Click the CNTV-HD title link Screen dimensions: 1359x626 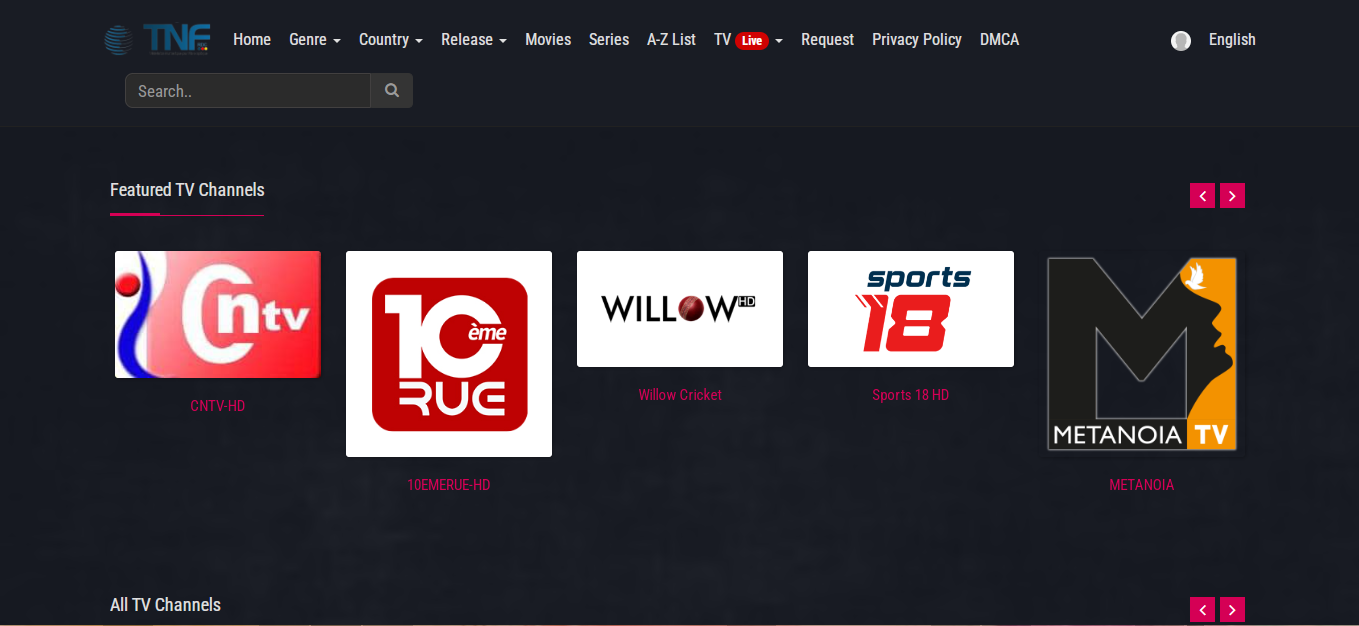pyautogui.click(x=218, y=406)
